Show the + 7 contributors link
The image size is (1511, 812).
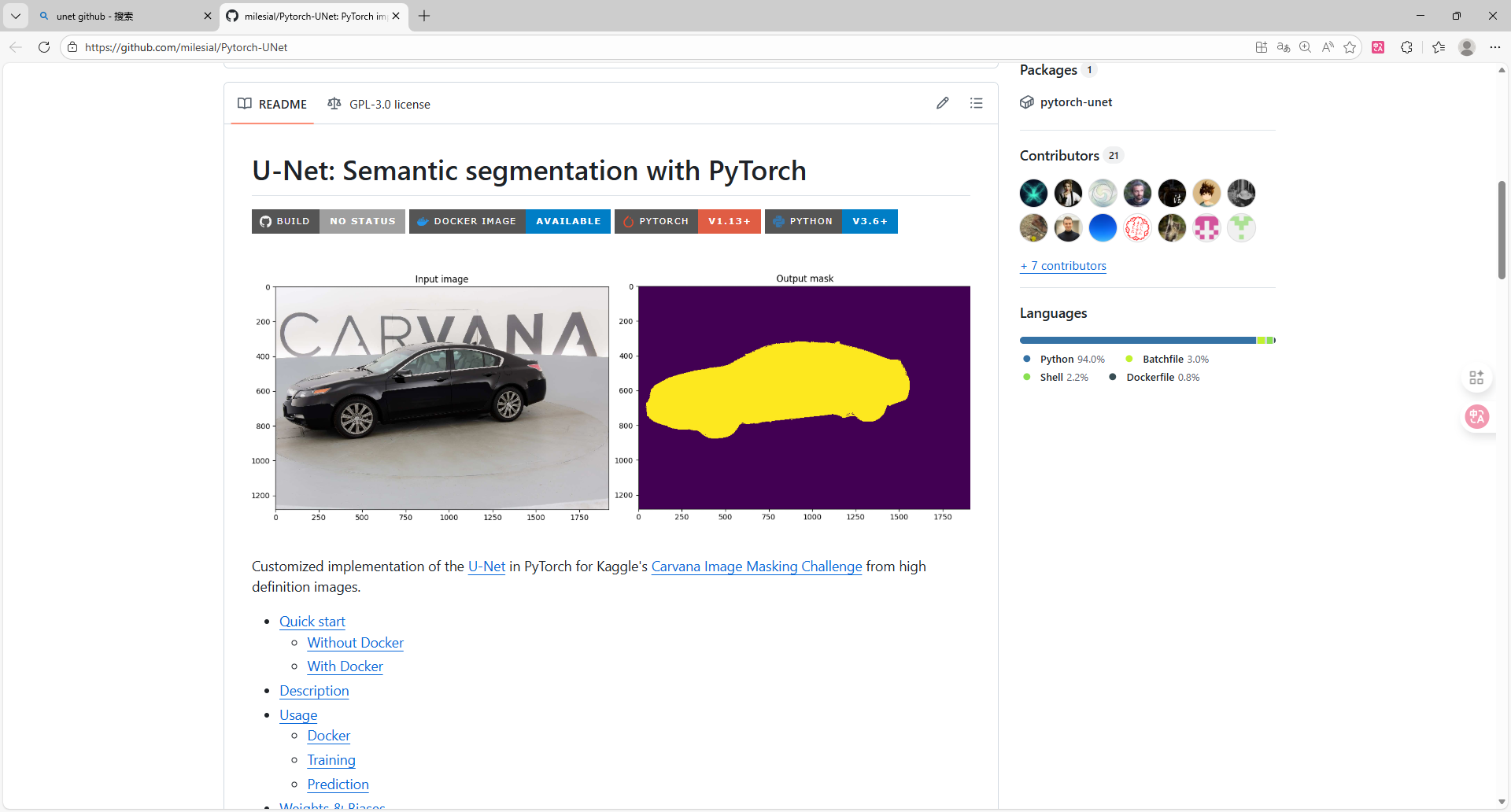(1063, 266)
